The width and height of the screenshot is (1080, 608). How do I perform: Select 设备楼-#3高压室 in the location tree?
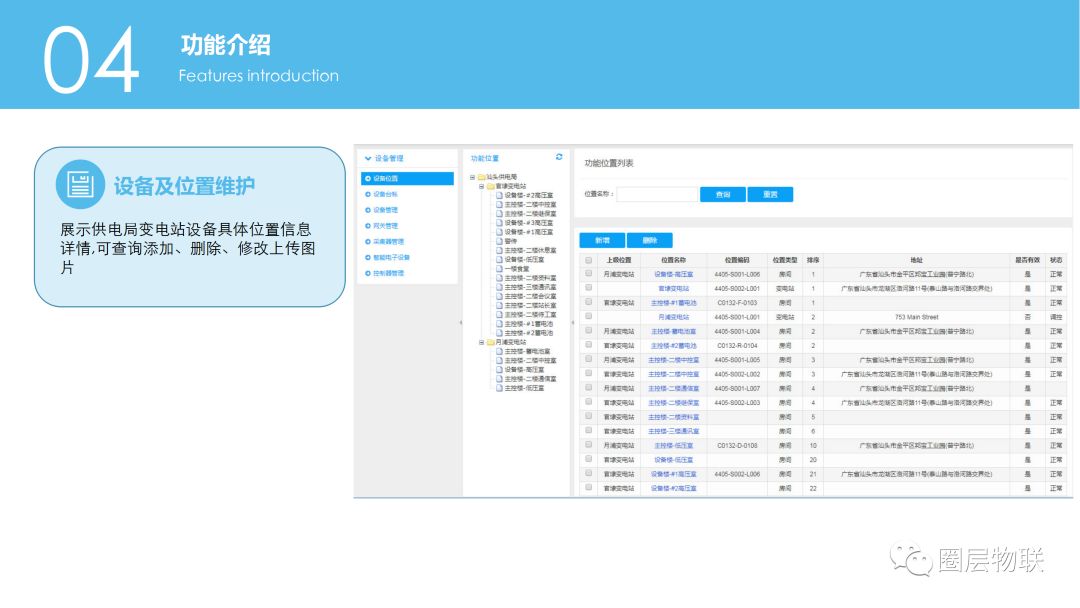tap(528, 223)
